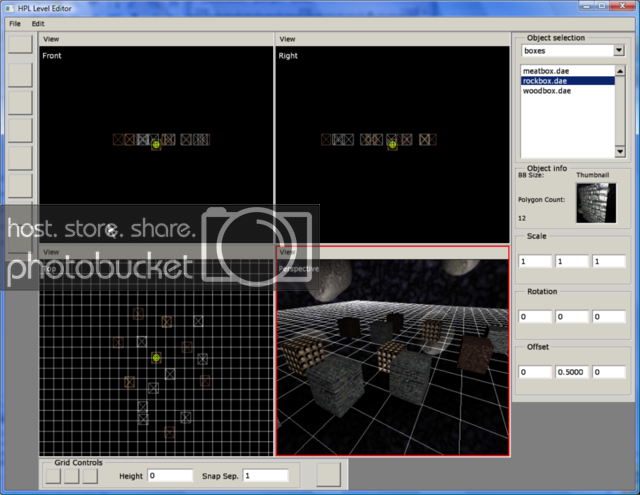The image size is (640, 495).
Task: Click the rockbox thumbnail preview in Object info
Action: click(596, 203)
